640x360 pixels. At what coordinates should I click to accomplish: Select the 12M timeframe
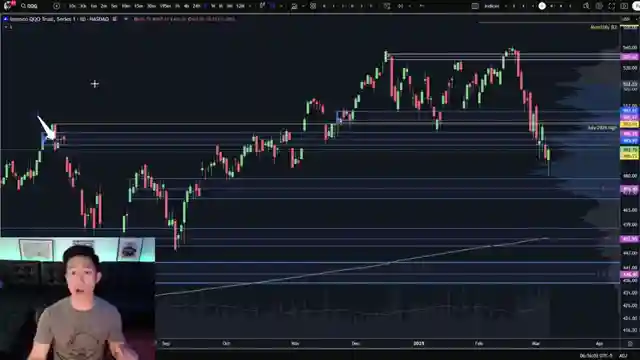[x=240, y=6]
